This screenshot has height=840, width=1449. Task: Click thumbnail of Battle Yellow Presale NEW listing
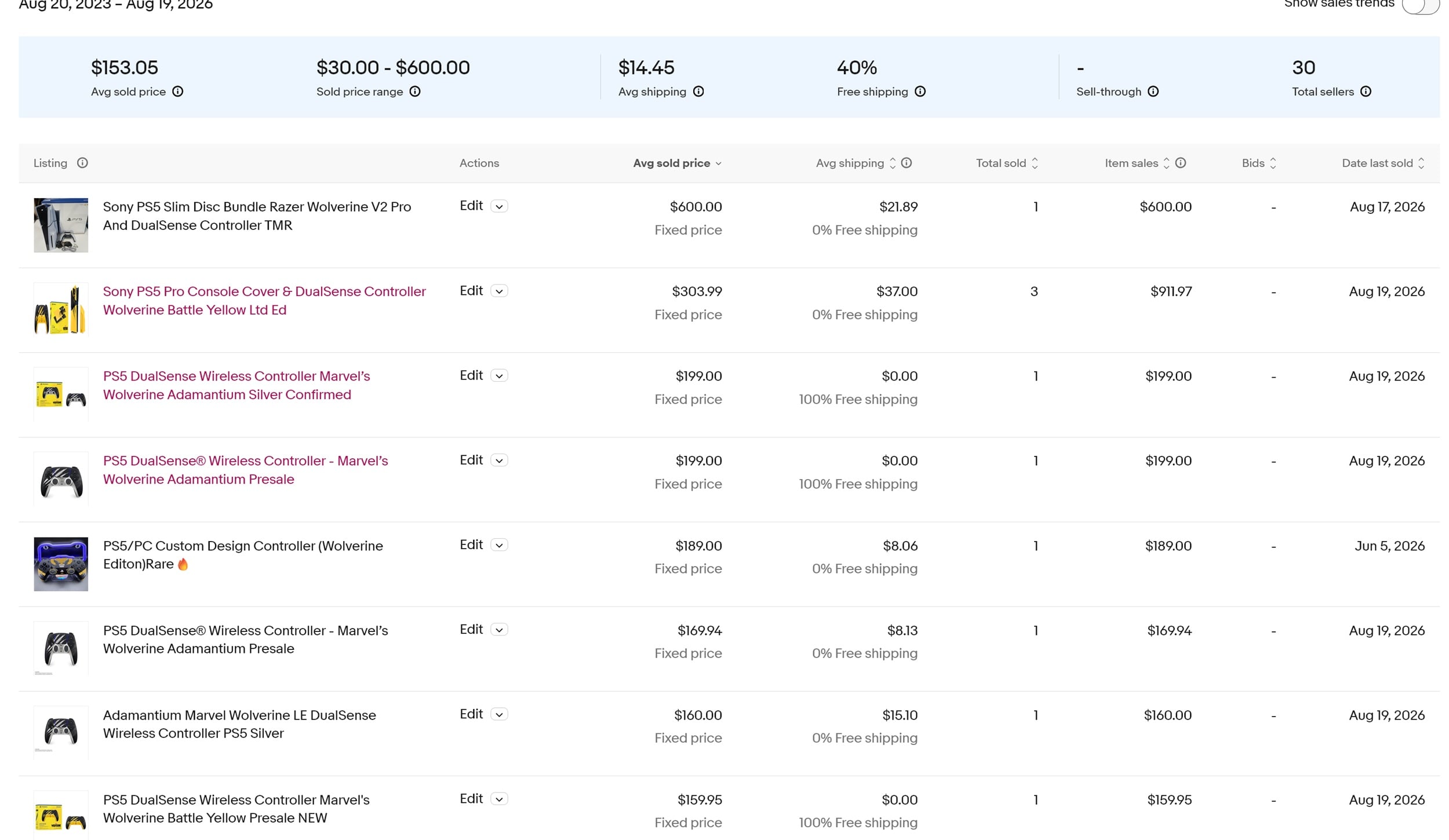tap(61, 816)
